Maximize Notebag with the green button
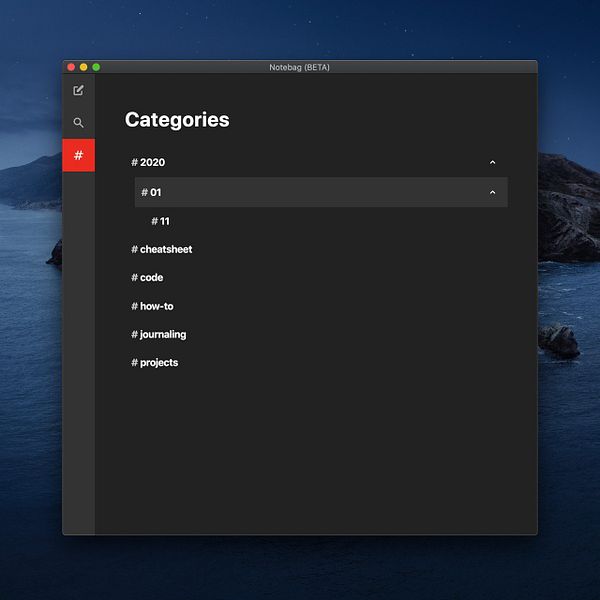This screenshot has height=600, width=600. click(x=96, y=67)
